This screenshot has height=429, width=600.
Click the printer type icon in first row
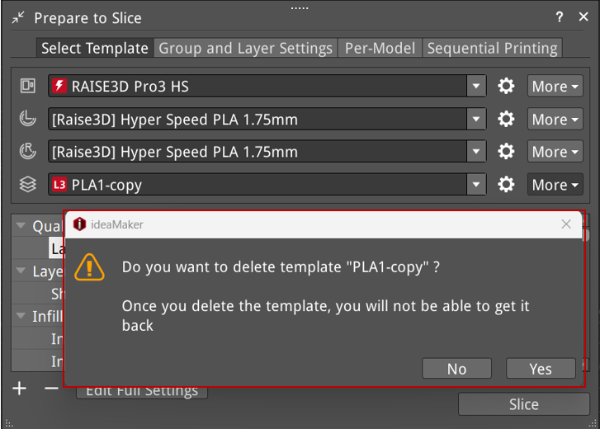[x=28, y=86]
